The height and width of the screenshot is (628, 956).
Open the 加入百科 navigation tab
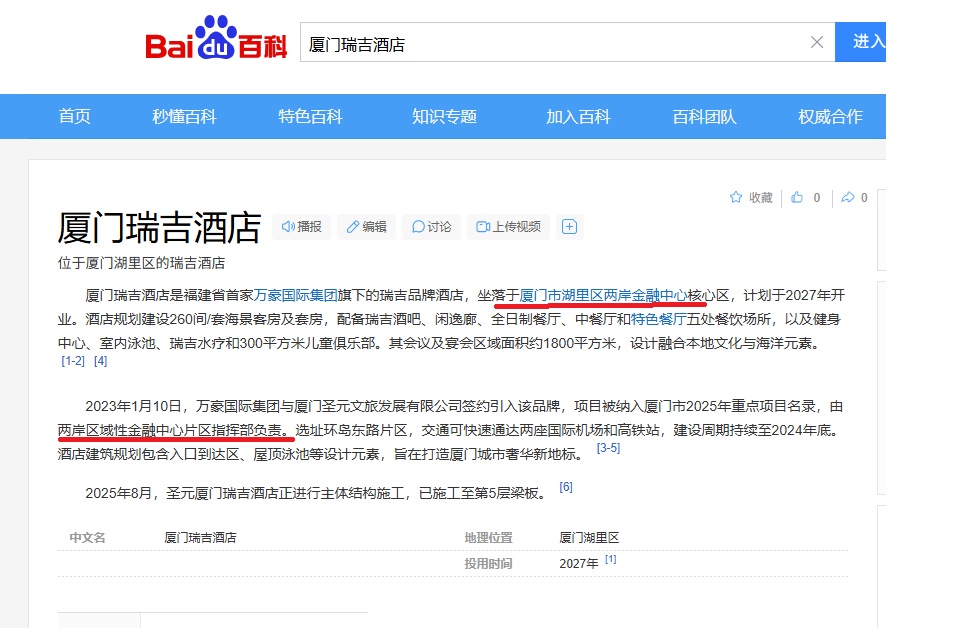point(578,116)
